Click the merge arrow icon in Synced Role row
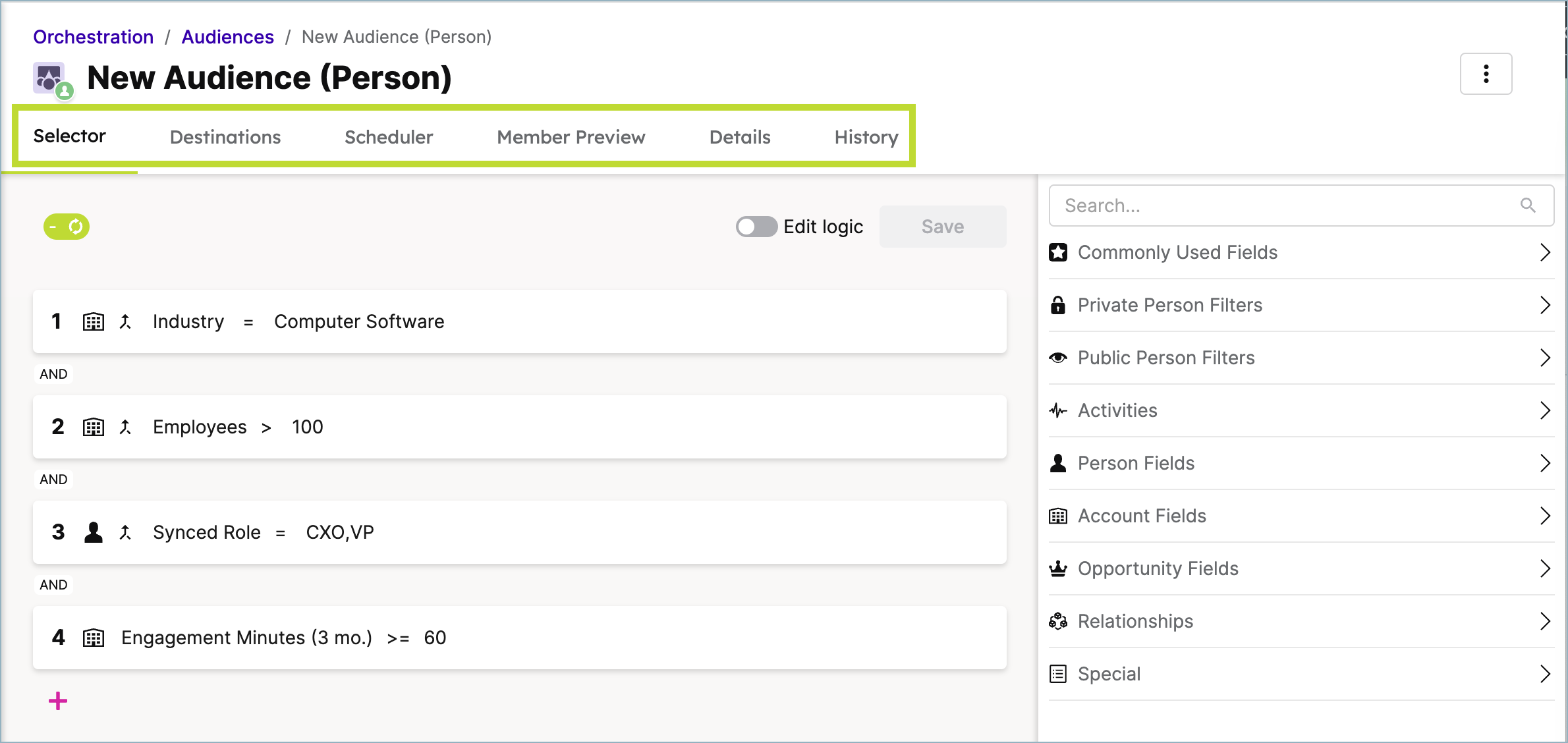 [x=125, y=532]
